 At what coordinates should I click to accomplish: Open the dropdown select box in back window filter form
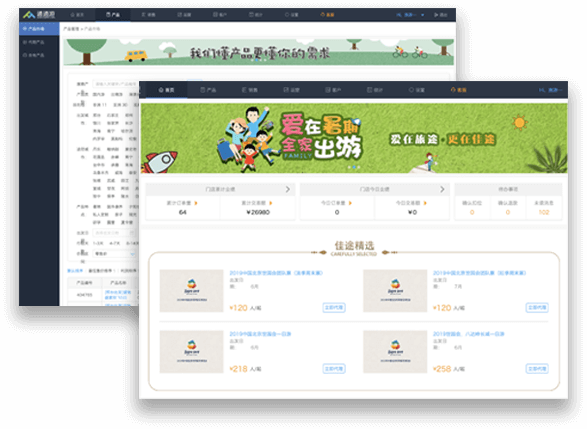tap(115, 254)
